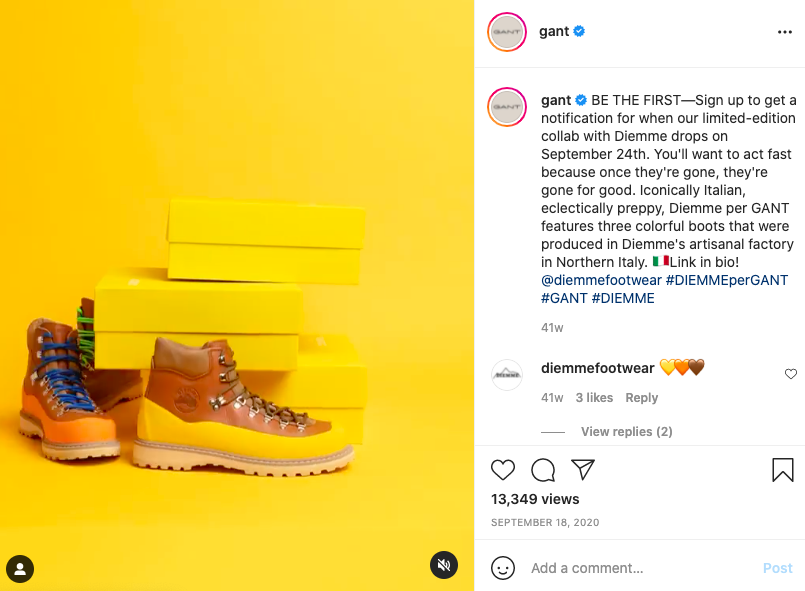Share post with paper plane icon
The image size is (805, 591).
[583, 469]
